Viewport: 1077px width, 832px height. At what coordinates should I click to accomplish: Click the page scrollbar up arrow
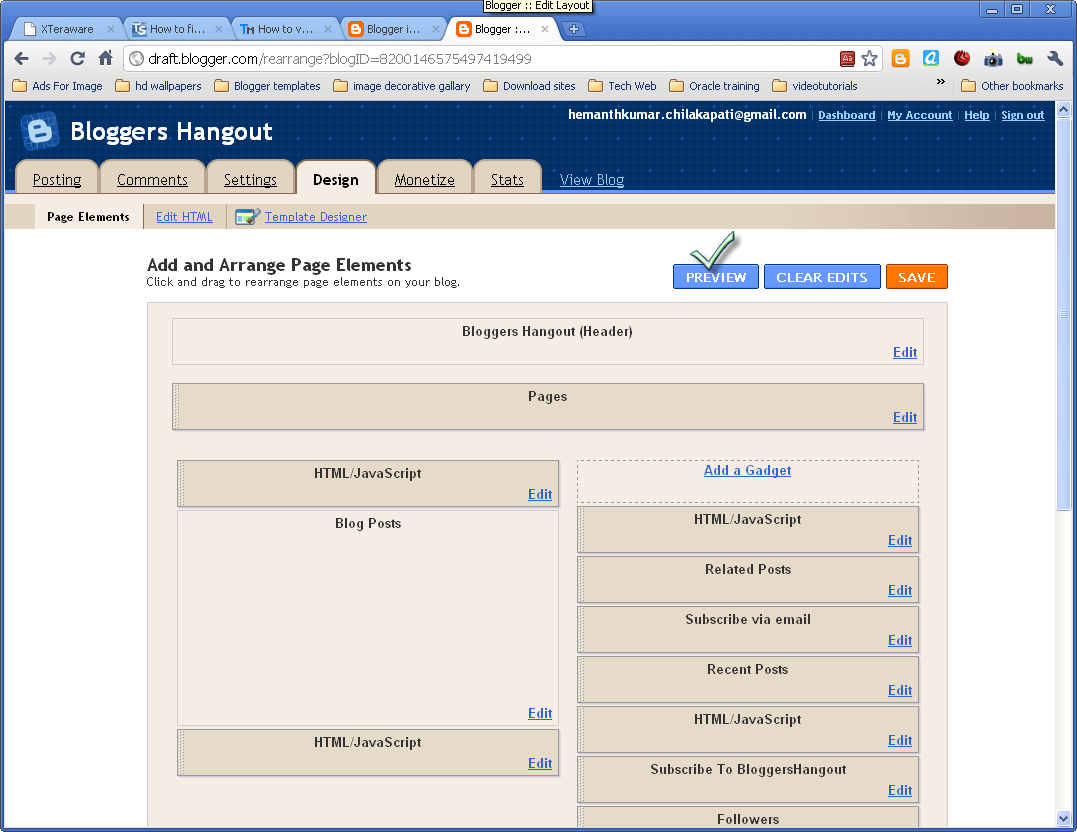(1063, 109)
